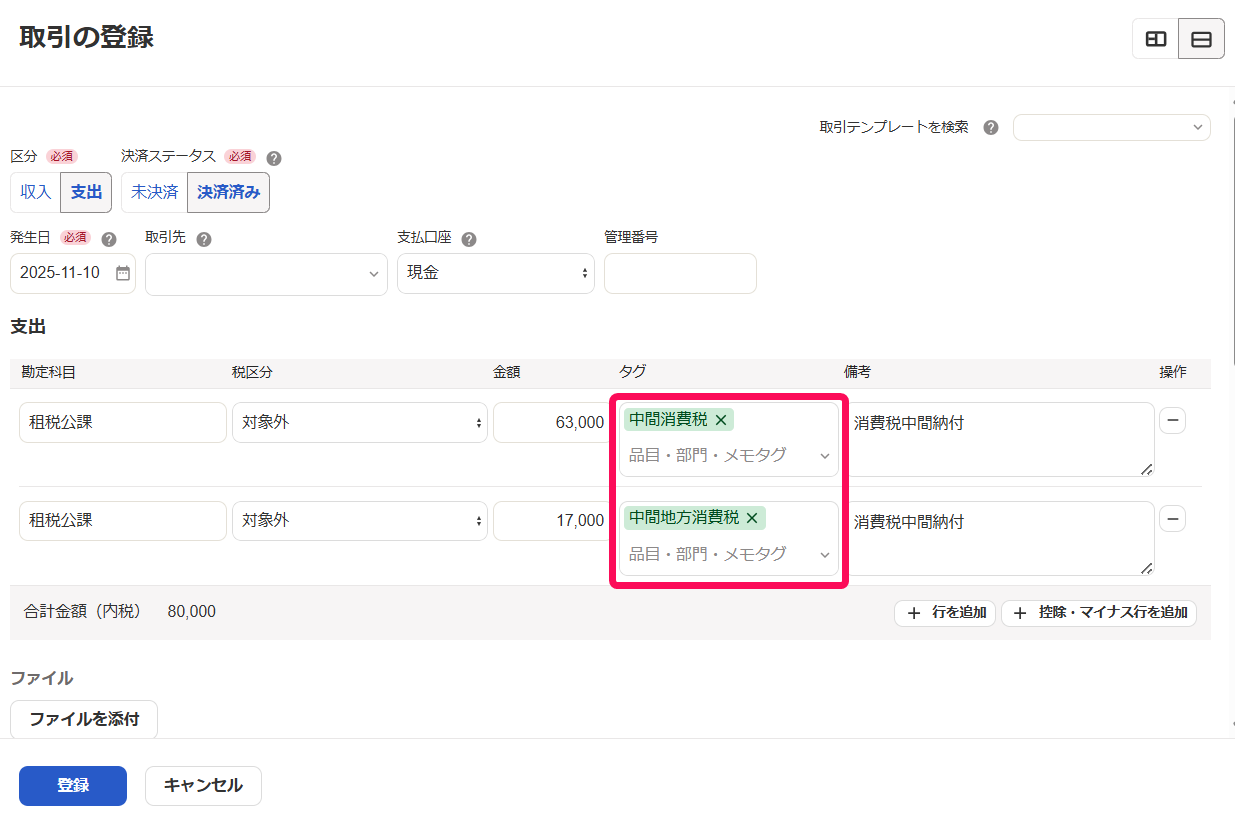The image size is (1235, 821).
Task: Click the 取引の登録 page title
Action: click(x=86, y=38)
